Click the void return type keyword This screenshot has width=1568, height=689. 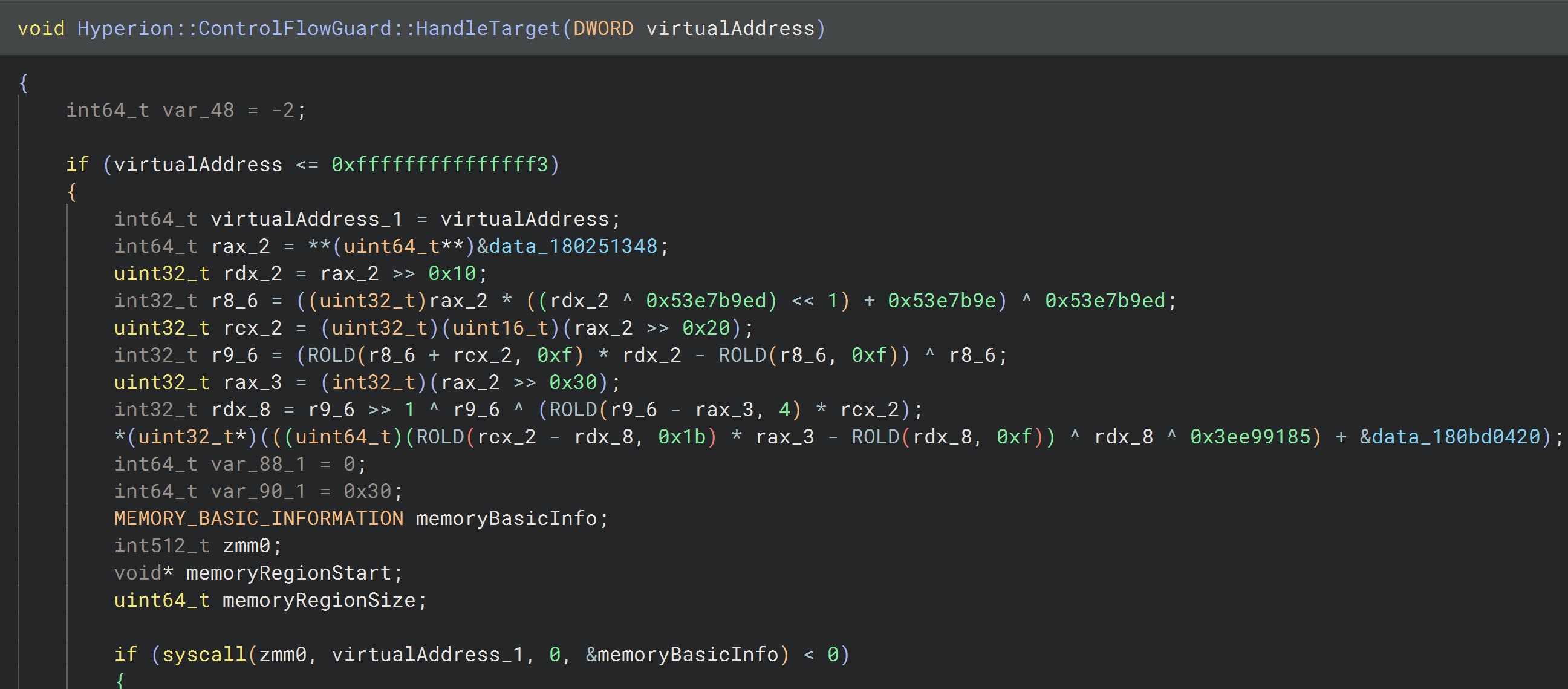(41, 28)
